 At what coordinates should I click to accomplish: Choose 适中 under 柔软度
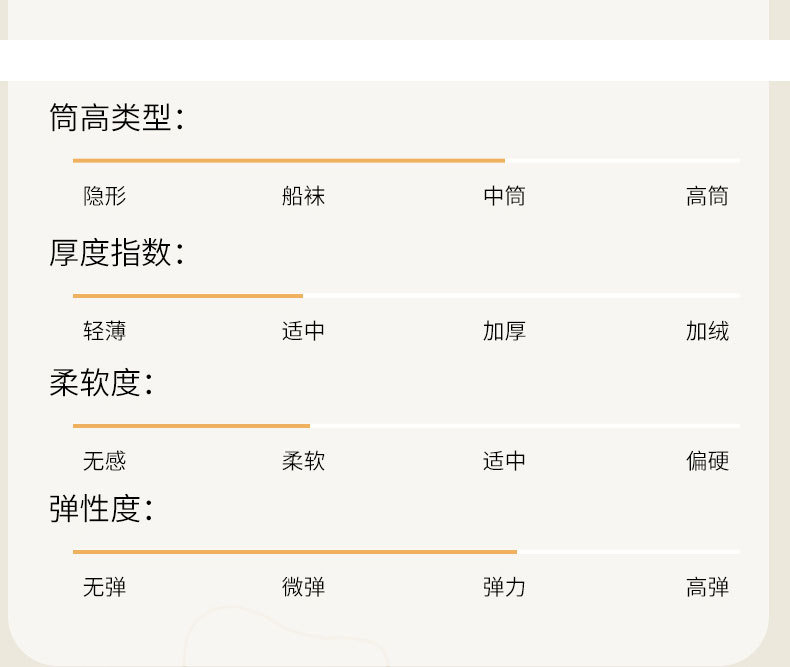point(504,461)
